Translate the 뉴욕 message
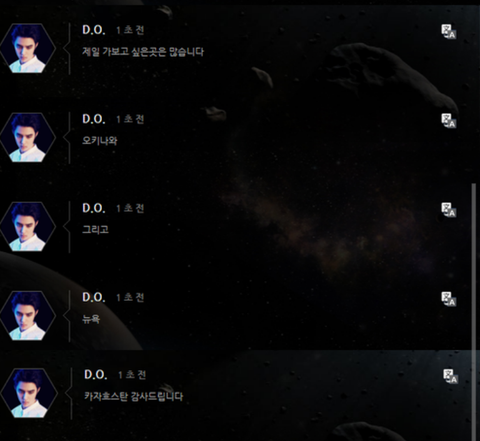The height and width of the screenshot is (441, 480). click(449, 299)
